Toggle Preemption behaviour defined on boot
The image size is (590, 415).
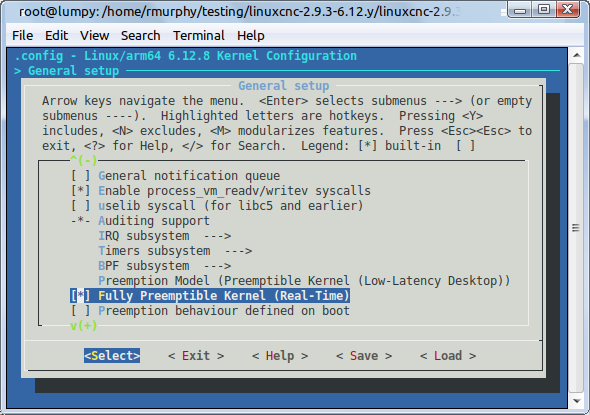[210, 311]
